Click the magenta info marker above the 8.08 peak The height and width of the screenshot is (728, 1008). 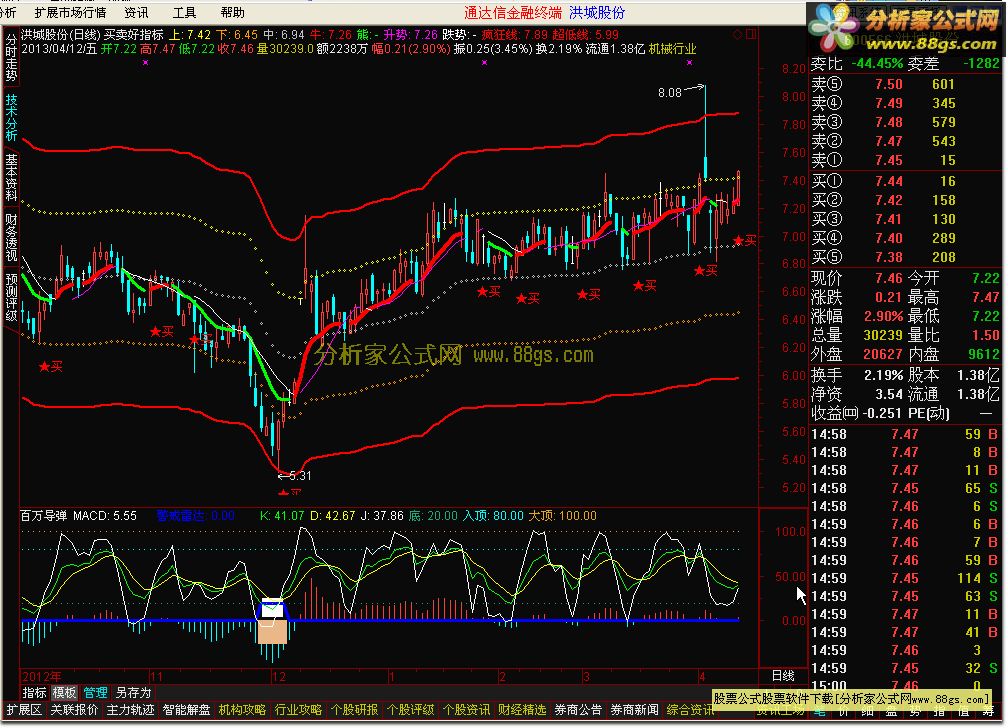tap(689, 63)
